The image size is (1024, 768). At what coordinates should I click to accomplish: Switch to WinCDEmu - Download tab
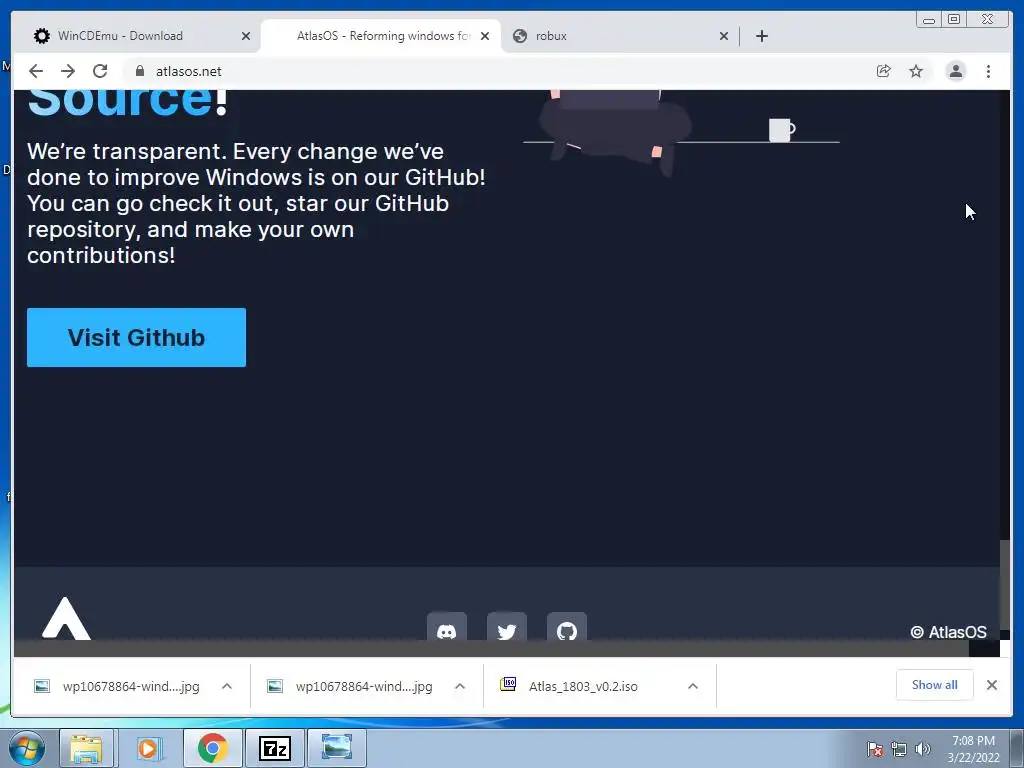click(142, 36)
